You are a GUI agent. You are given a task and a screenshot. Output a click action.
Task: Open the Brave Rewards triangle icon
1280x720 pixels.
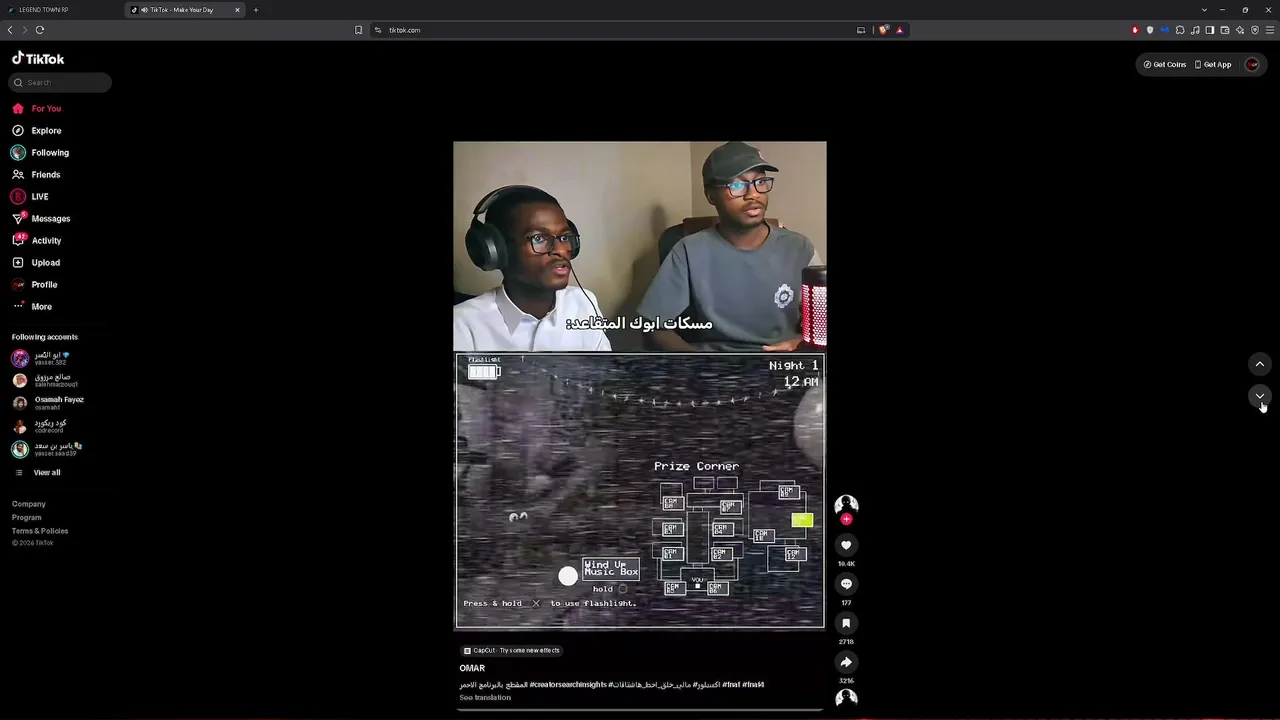pyautogui.click(x=900, y=30)
